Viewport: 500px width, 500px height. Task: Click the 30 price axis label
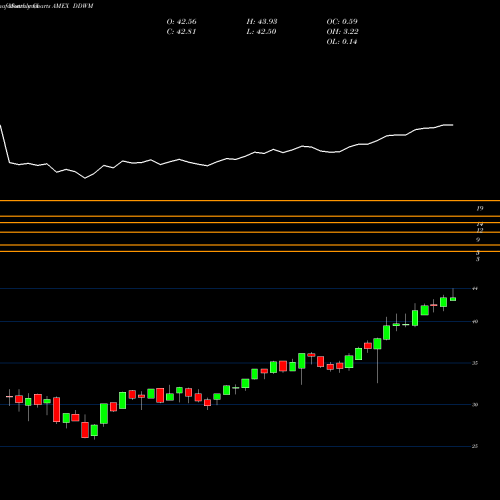pos(475,405)
